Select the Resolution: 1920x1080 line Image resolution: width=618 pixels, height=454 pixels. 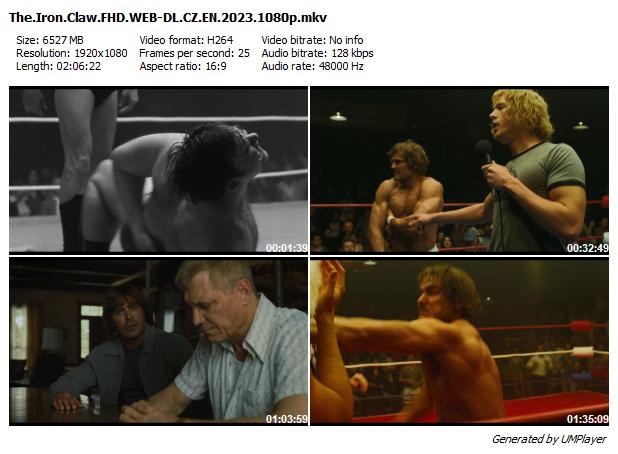[72, 53]
